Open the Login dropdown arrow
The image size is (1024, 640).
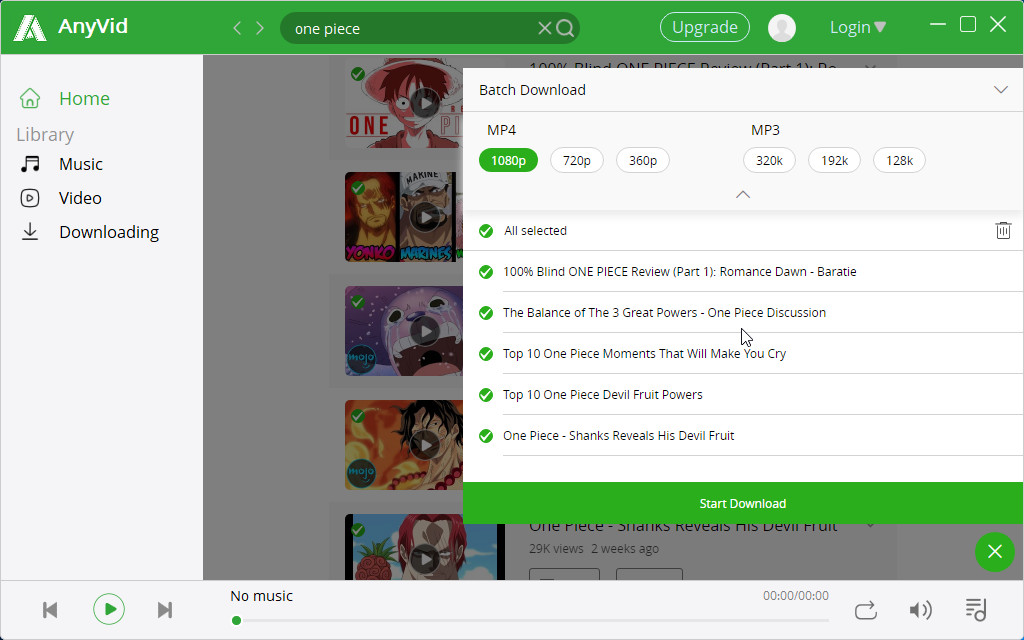coord(880,27)
